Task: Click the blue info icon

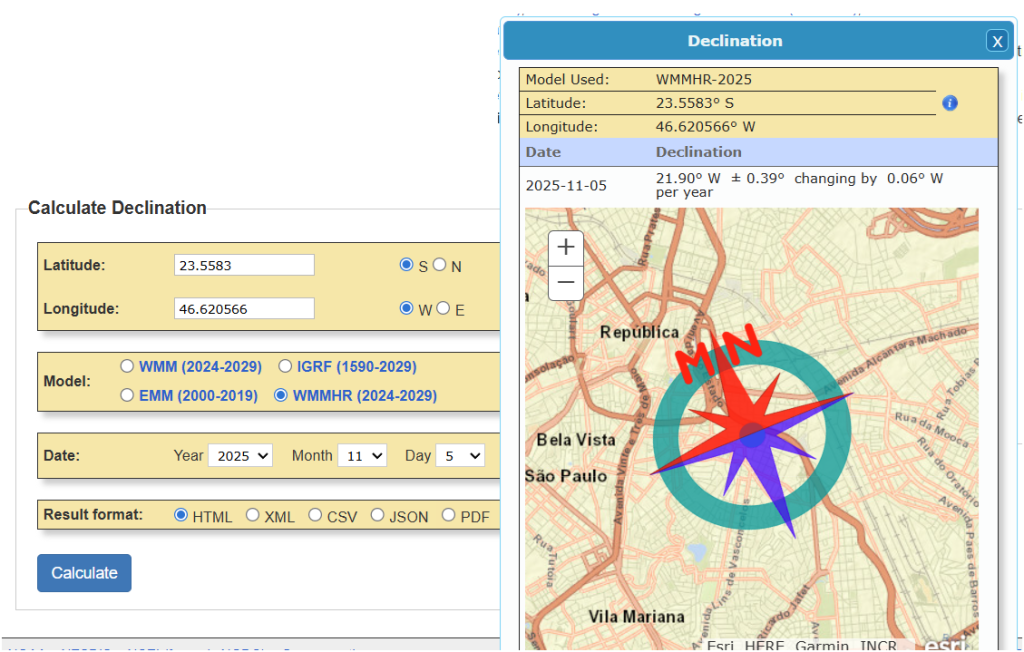Action: tap(950, 103)
